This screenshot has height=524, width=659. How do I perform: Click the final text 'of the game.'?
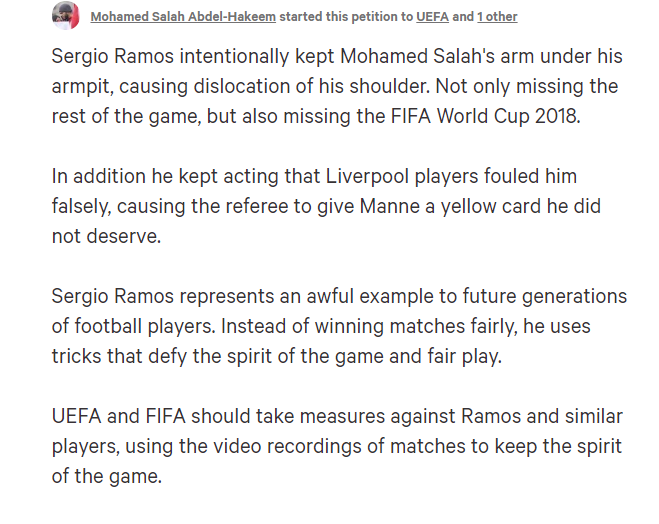[107, 477]
